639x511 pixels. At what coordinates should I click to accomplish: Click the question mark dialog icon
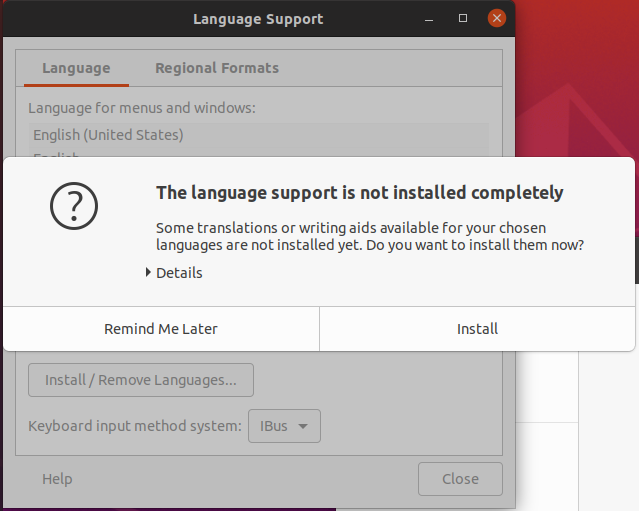point(74,206)
